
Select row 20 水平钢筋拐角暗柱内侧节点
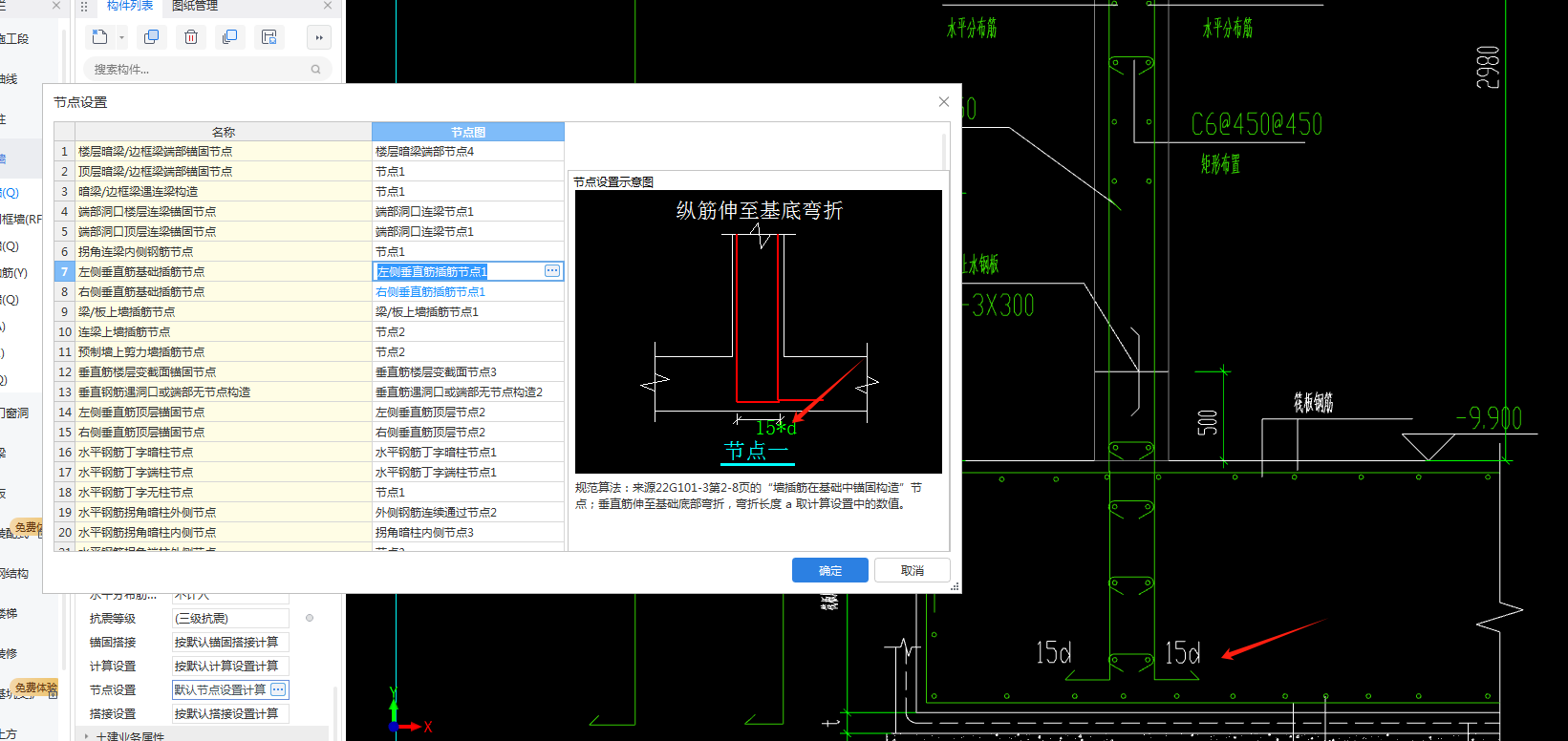tap(223, 532)
